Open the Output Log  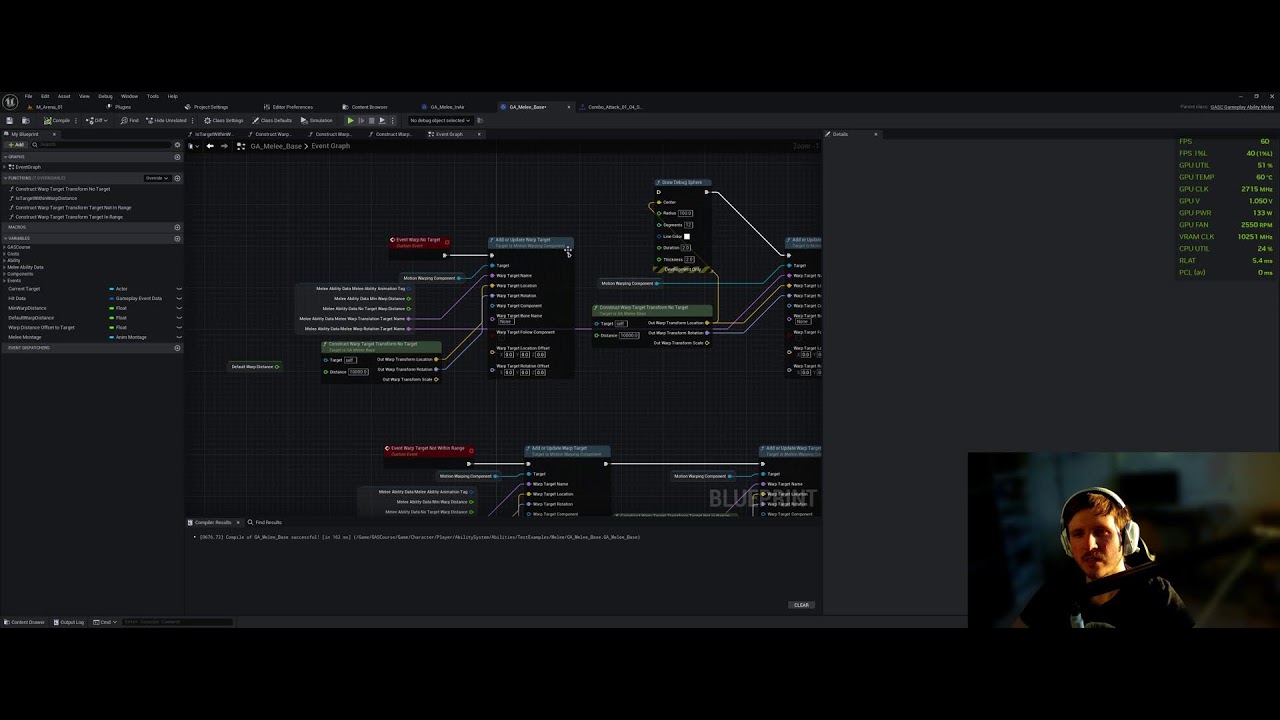tap(69, 622)
